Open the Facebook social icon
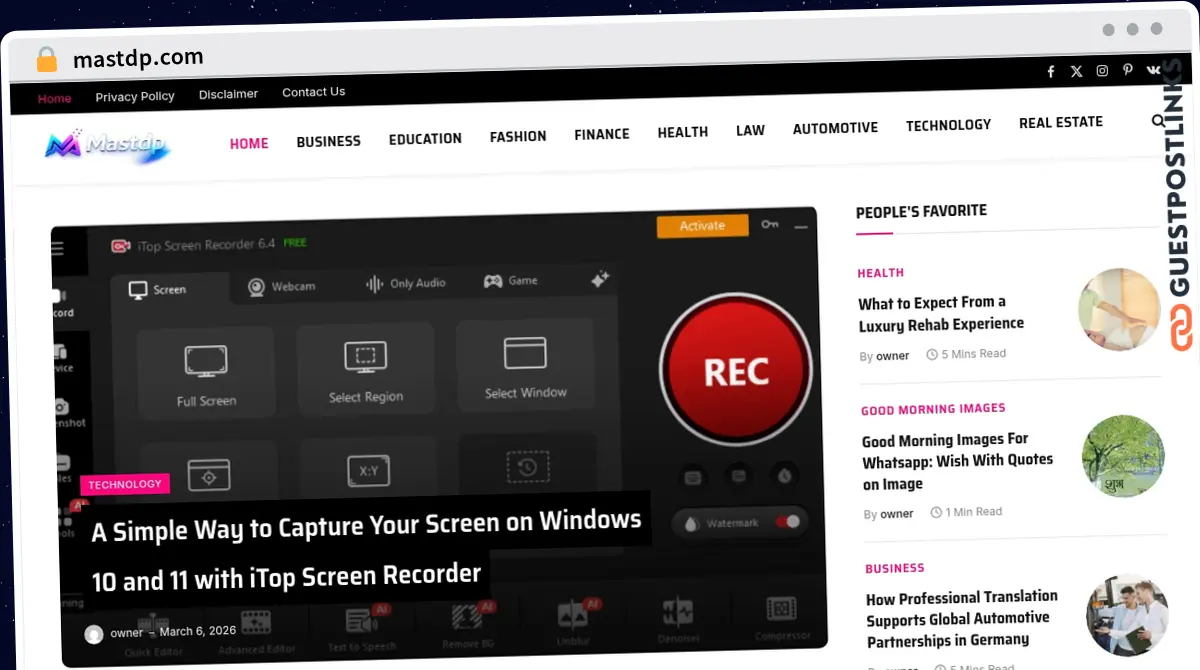Image resolution: width=1200 pixels, height=670 pixels. point(1051,71)
